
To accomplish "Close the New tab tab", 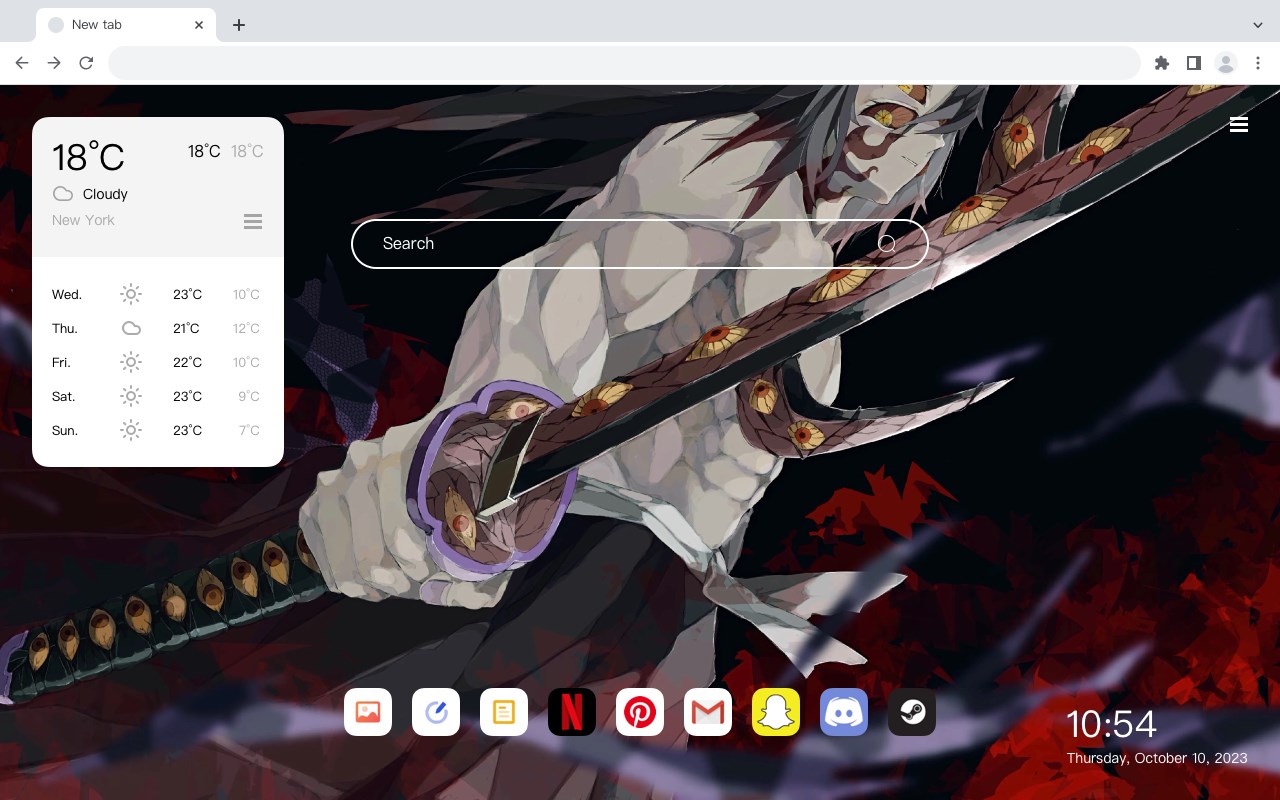I will (199, 25).
